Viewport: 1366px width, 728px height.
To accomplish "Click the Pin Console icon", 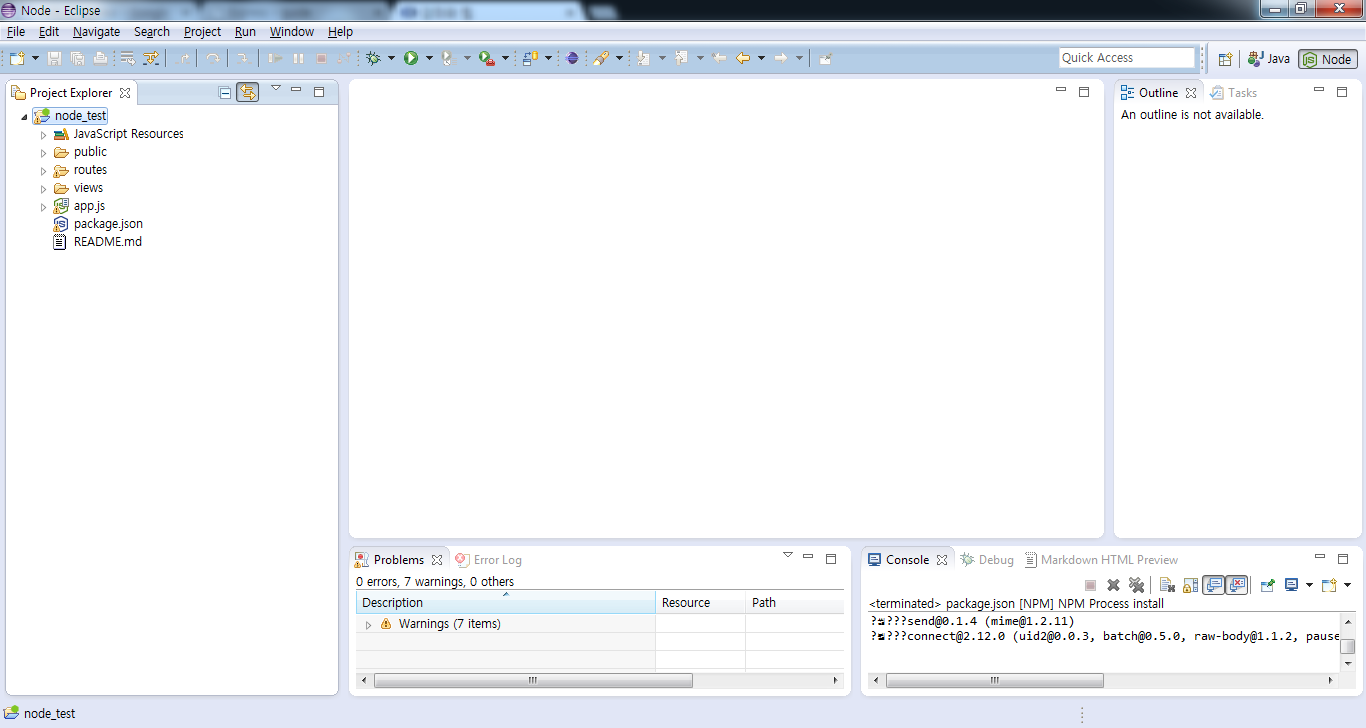I will (1267, 585).
